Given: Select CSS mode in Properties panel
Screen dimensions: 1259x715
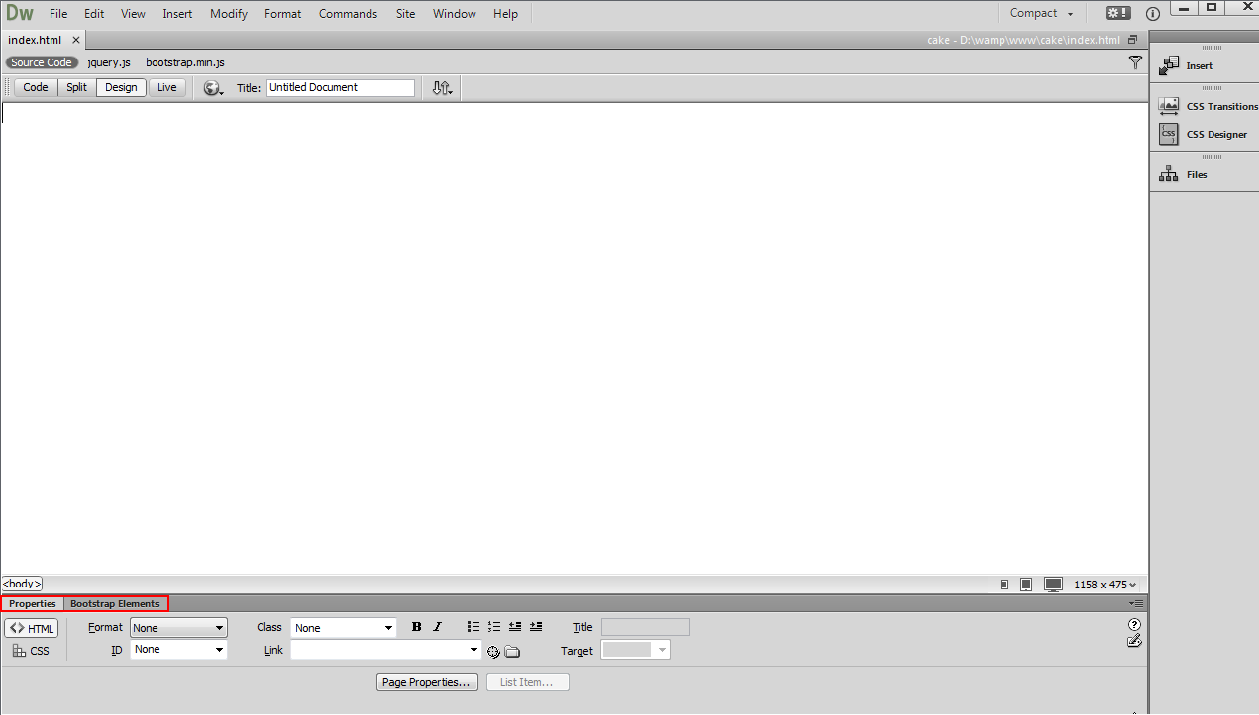Looking at the screenshot, I should [31, 651].
